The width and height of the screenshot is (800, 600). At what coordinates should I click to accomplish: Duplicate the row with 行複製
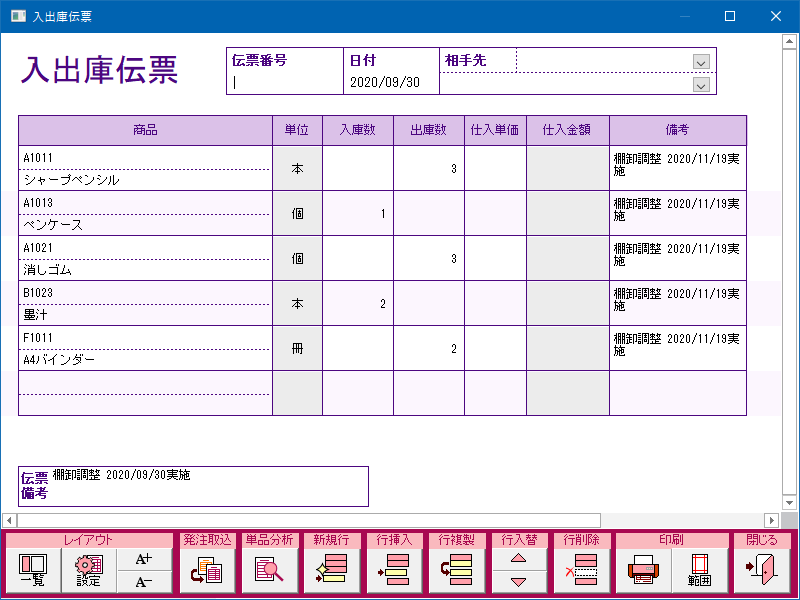click(x=456, y=571)
